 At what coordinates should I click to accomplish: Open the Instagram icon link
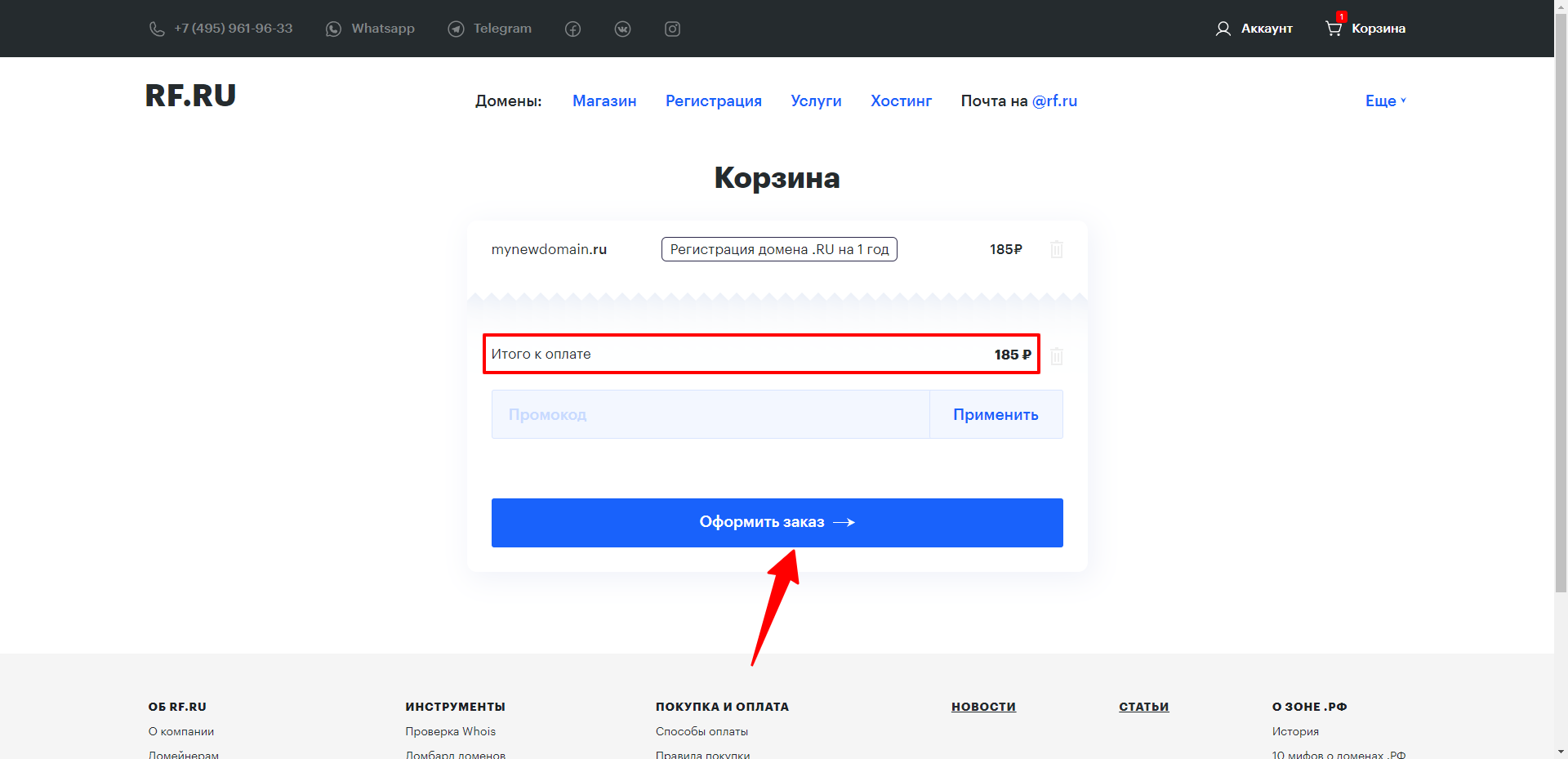coord(672,29)
